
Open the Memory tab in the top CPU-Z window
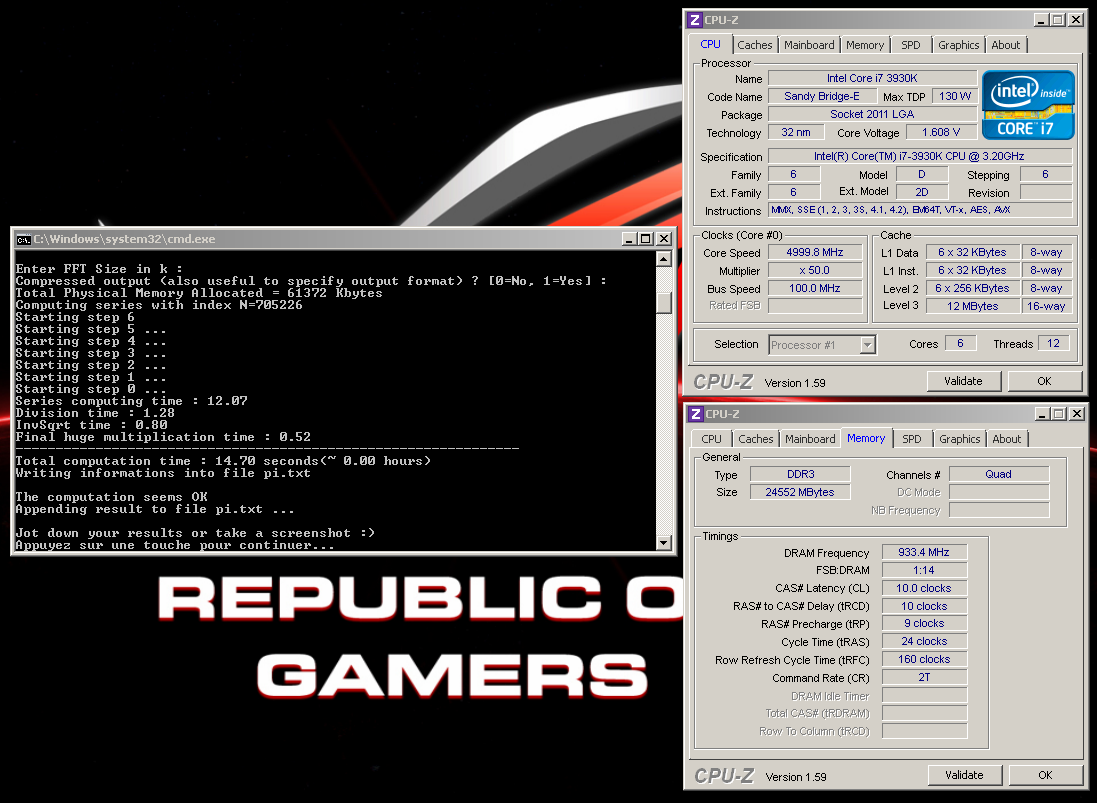865,45
